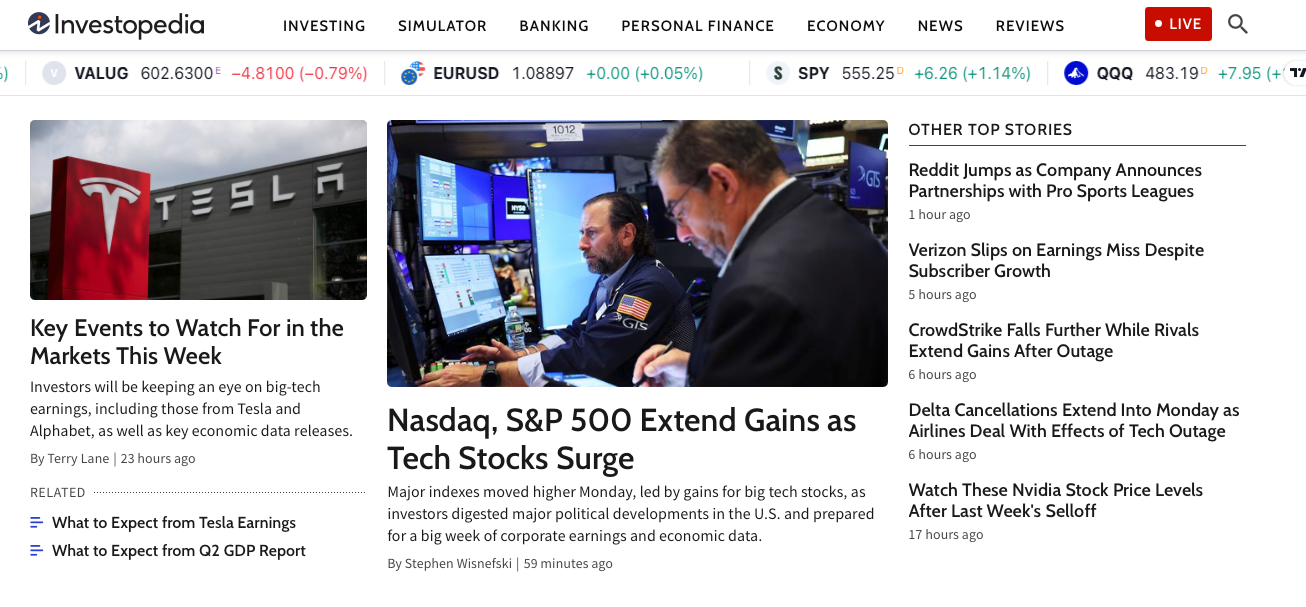Open the Reddit sports partnerships story

click(x=1055, y=180)
